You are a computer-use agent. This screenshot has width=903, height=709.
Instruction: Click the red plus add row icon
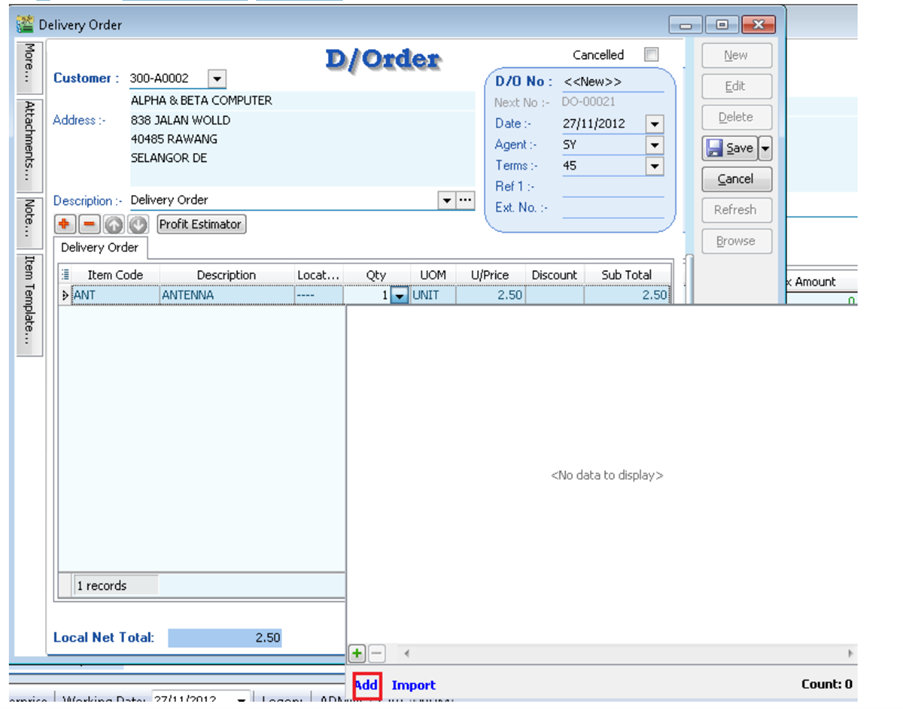65,225
